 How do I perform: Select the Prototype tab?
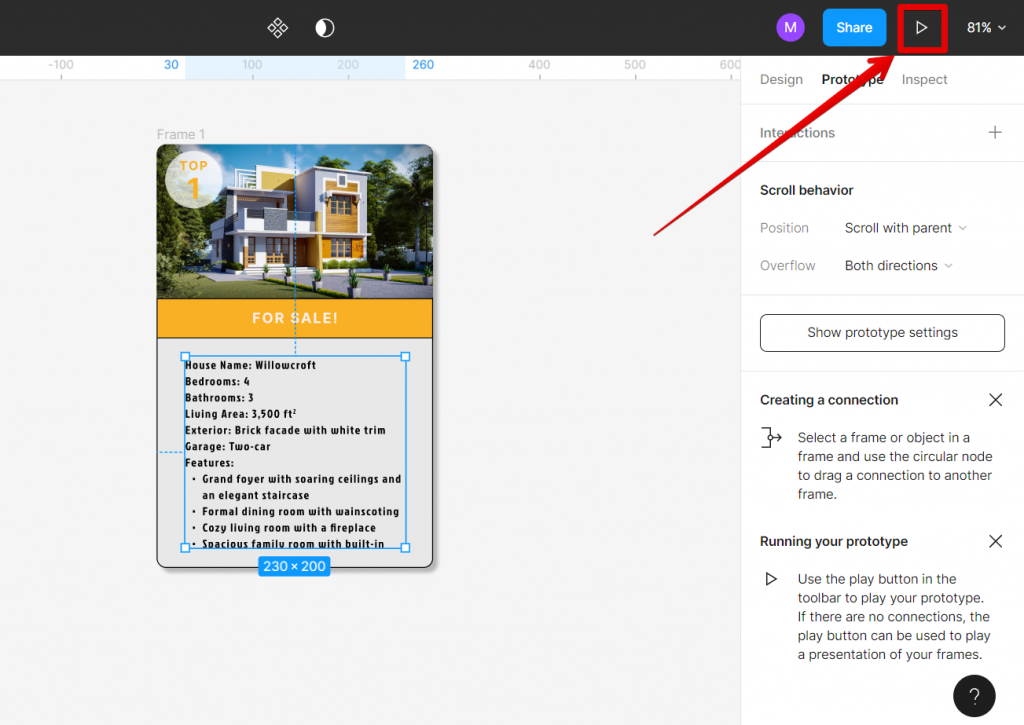click(852, 79)
